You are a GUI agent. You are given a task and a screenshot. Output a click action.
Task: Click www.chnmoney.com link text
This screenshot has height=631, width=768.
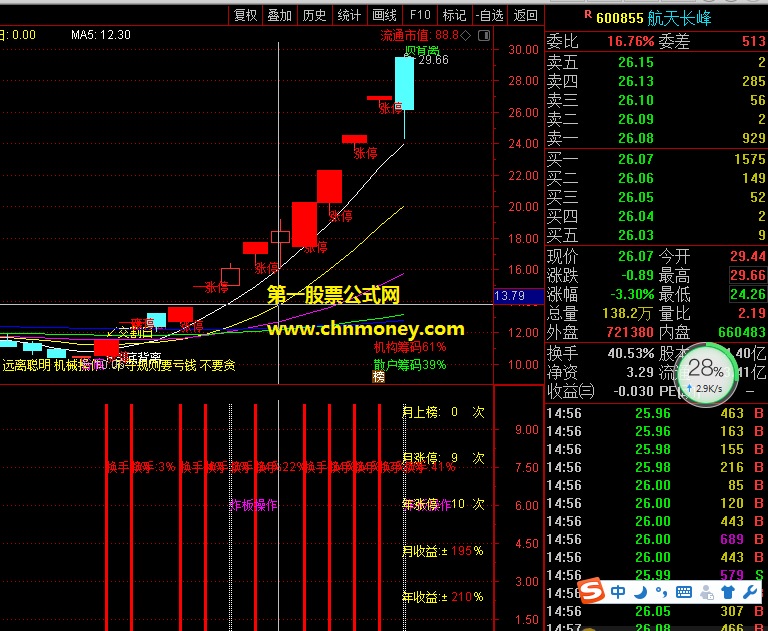(x=366, y=329)
